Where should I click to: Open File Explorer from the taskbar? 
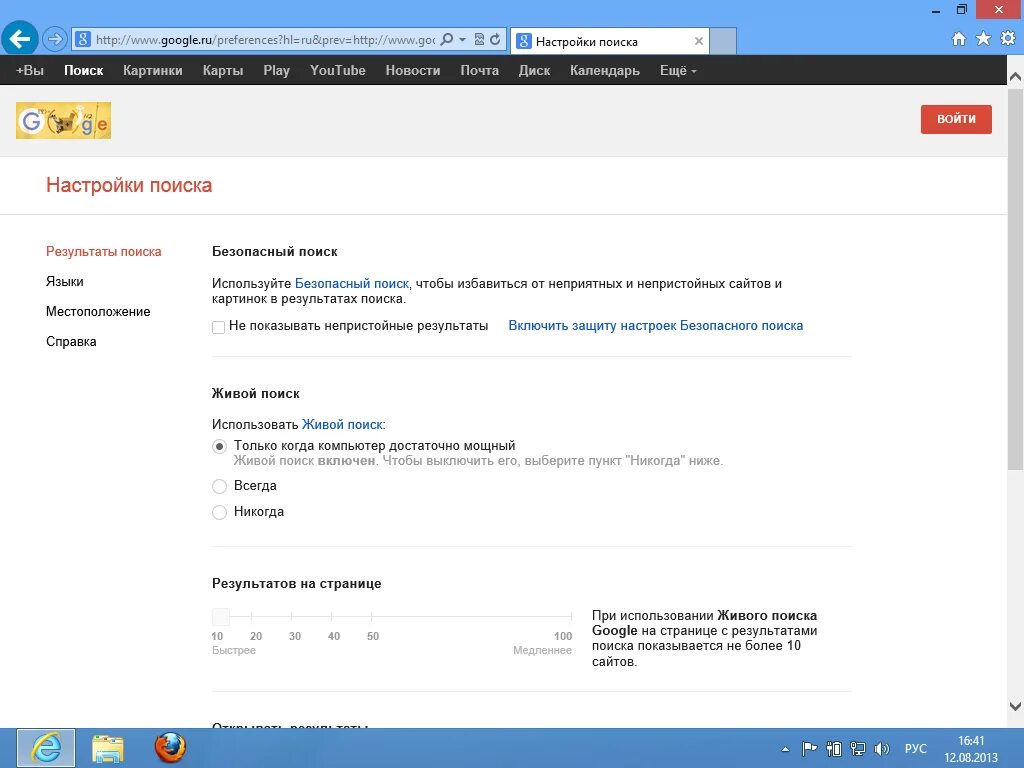[x=108, y=748]
